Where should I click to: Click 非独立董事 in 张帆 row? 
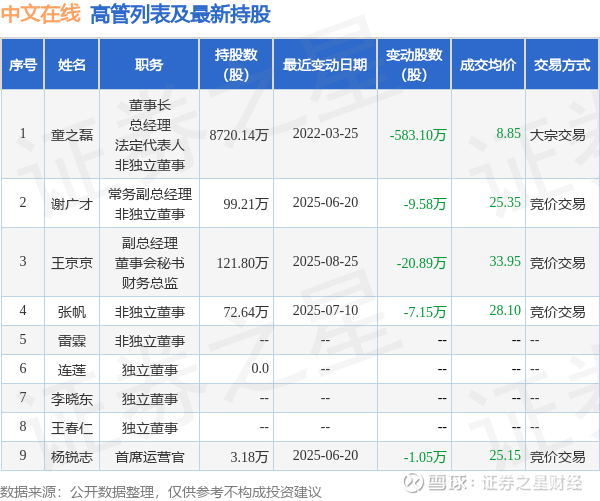point(150,312)
